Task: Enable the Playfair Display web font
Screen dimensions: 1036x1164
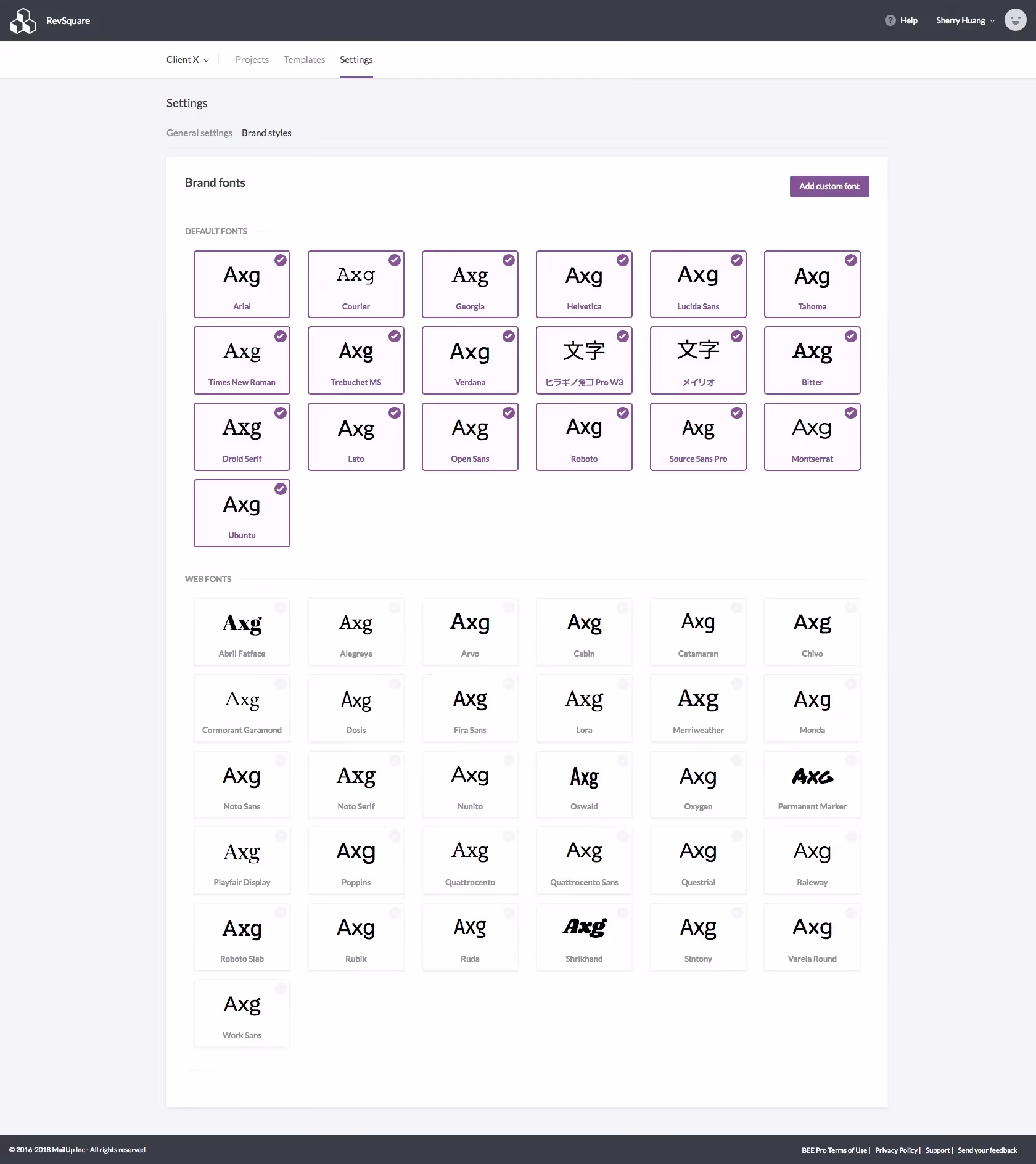Action: pyautogui.click(x=242, y=860)
